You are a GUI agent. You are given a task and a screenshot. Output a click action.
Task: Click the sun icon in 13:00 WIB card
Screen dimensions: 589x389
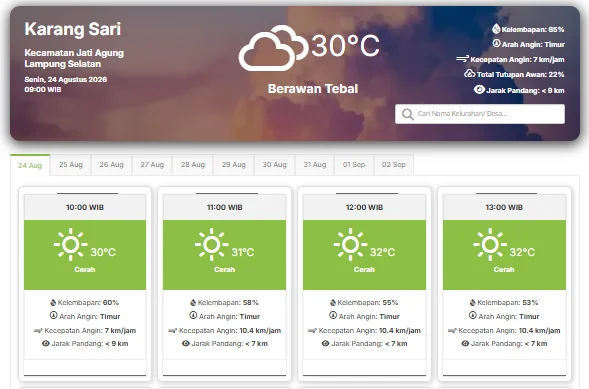pyautogui.click(x=490, y=244)
